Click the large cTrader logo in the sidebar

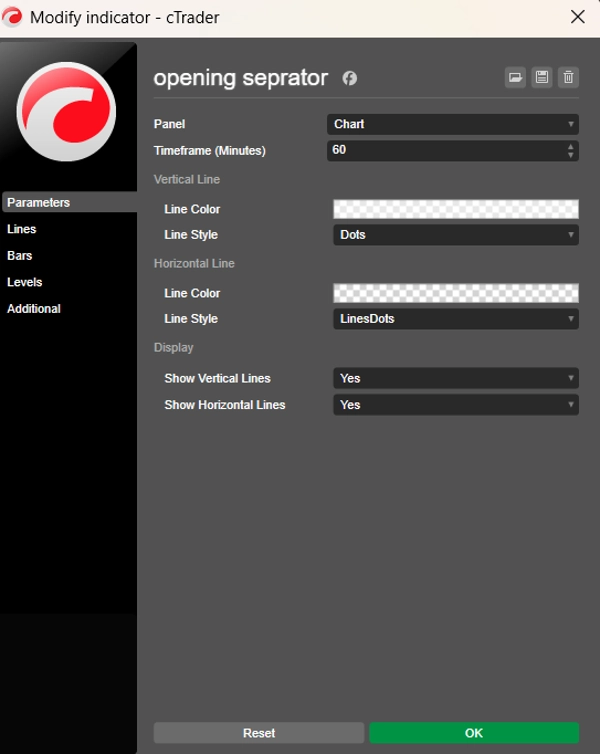coord(66,112)
